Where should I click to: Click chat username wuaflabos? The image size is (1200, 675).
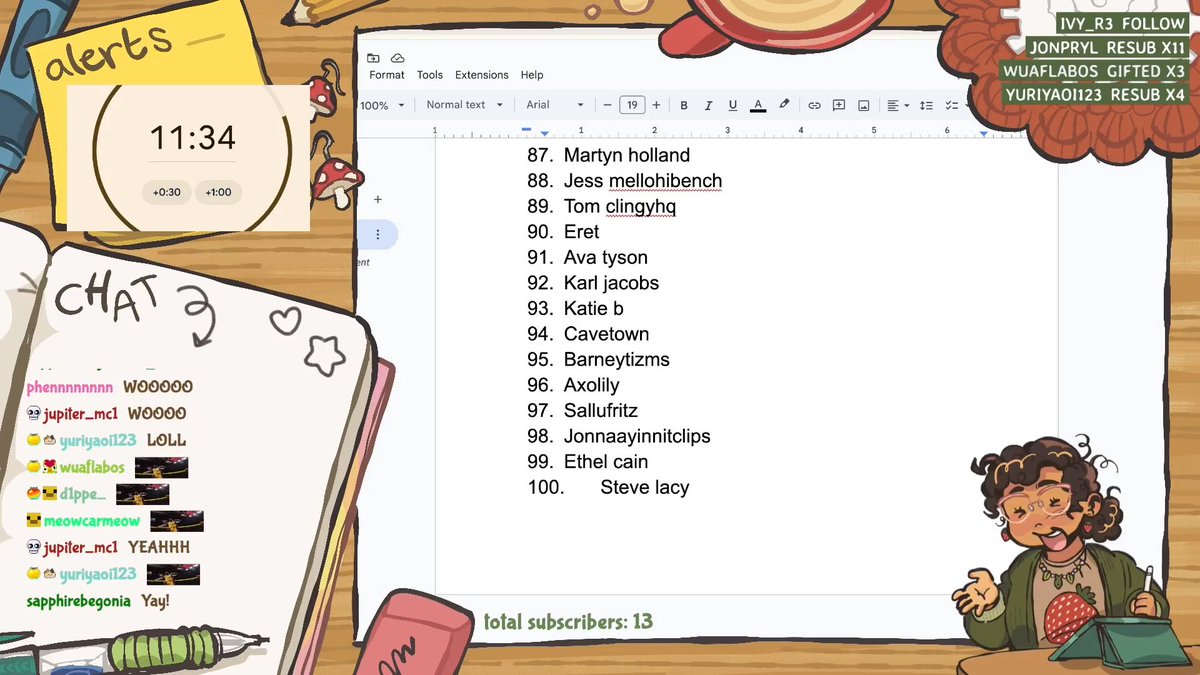[x=92, y=467]
